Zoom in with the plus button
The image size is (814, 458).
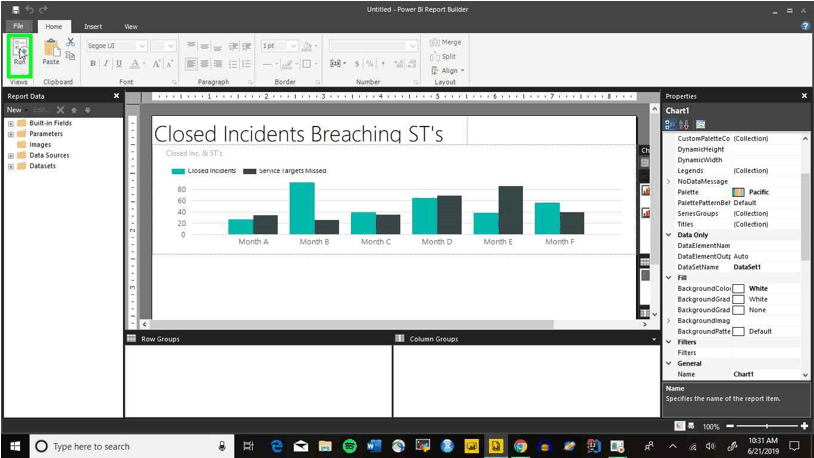pos(804,426)
